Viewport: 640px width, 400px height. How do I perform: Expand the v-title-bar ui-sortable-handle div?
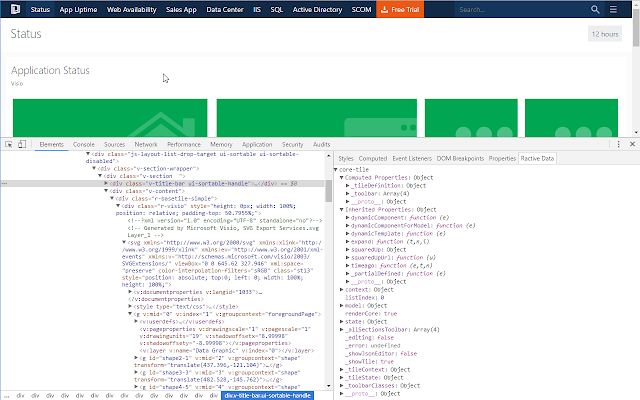[106, 184]
